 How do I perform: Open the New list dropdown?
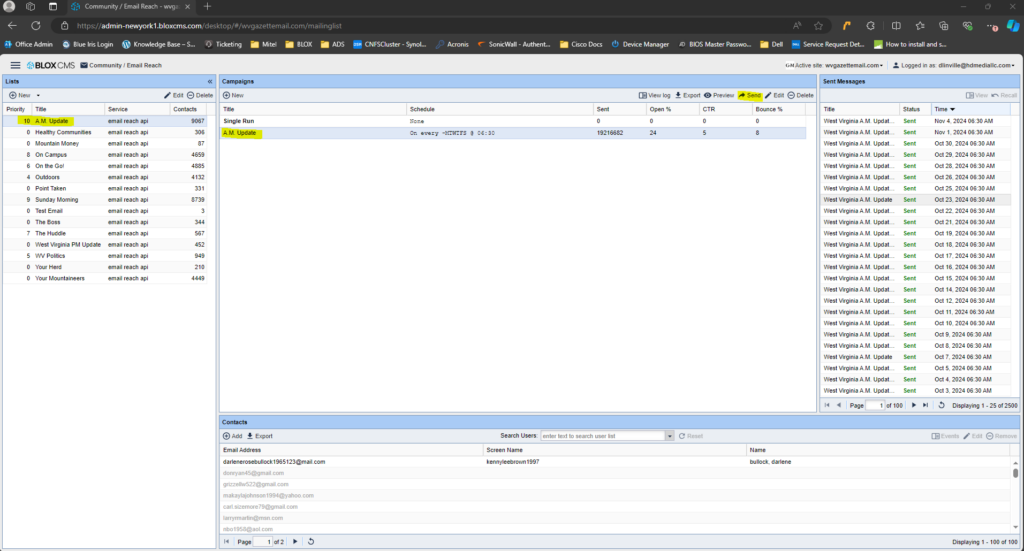tap(20, 95)
